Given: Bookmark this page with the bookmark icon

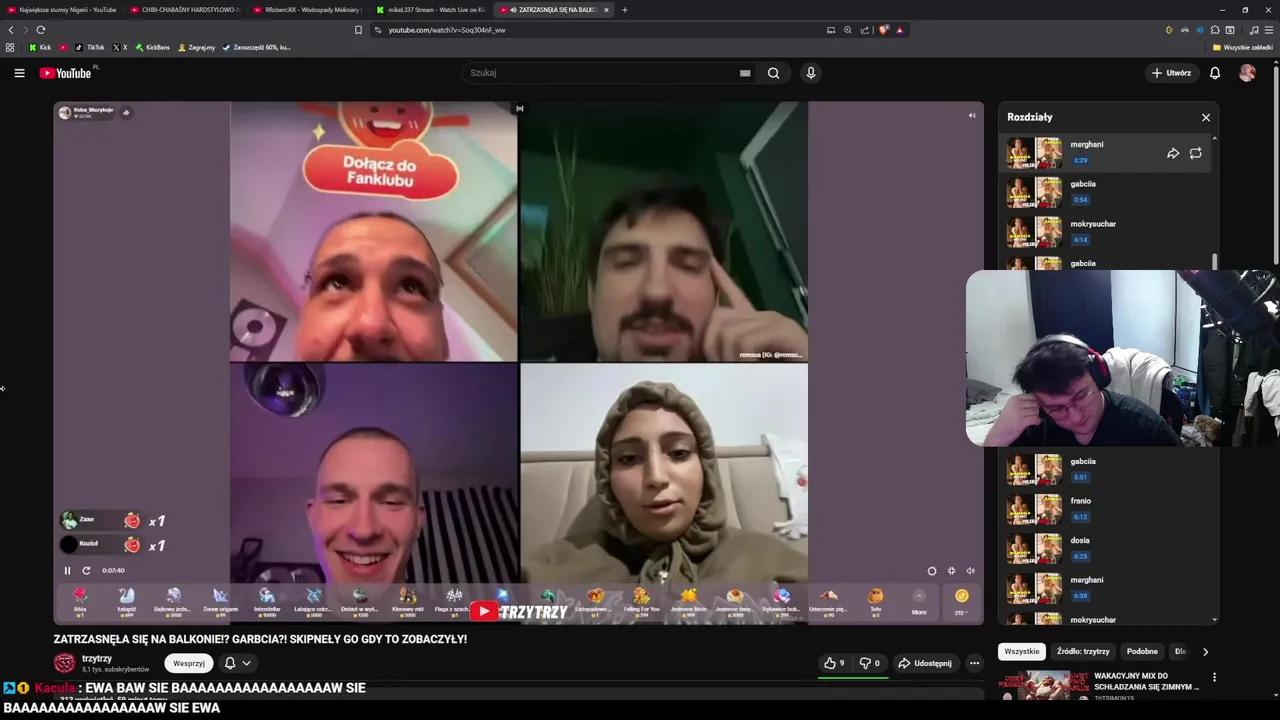Looking at the screenshot, I should click(358, 30).
